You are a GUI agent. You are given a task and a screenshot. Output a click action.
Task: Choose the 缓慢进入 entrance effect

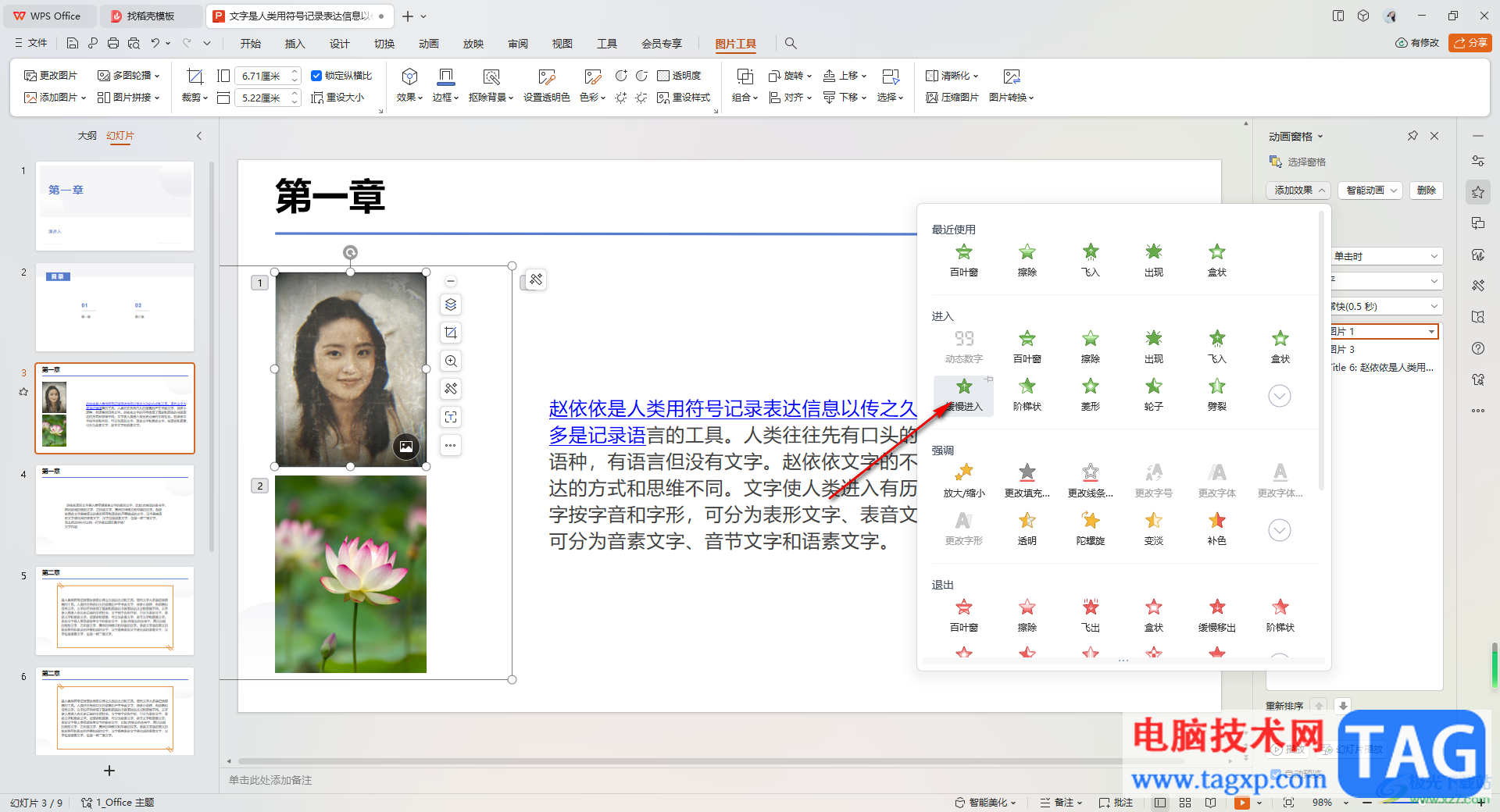pos(963,396)
